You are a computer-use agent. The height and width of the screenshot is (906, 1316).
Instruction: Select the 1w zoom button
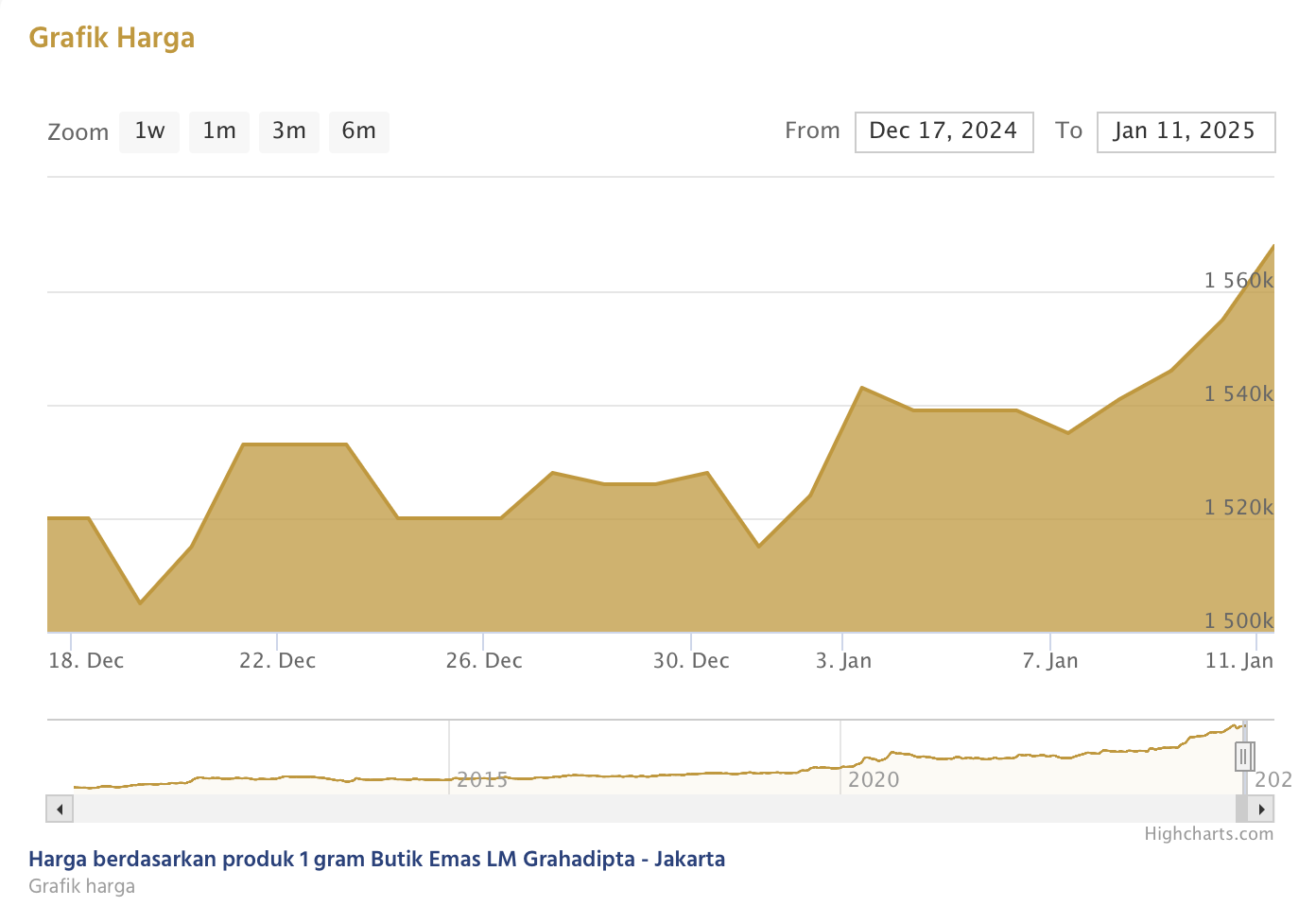(x=149, y=131)
